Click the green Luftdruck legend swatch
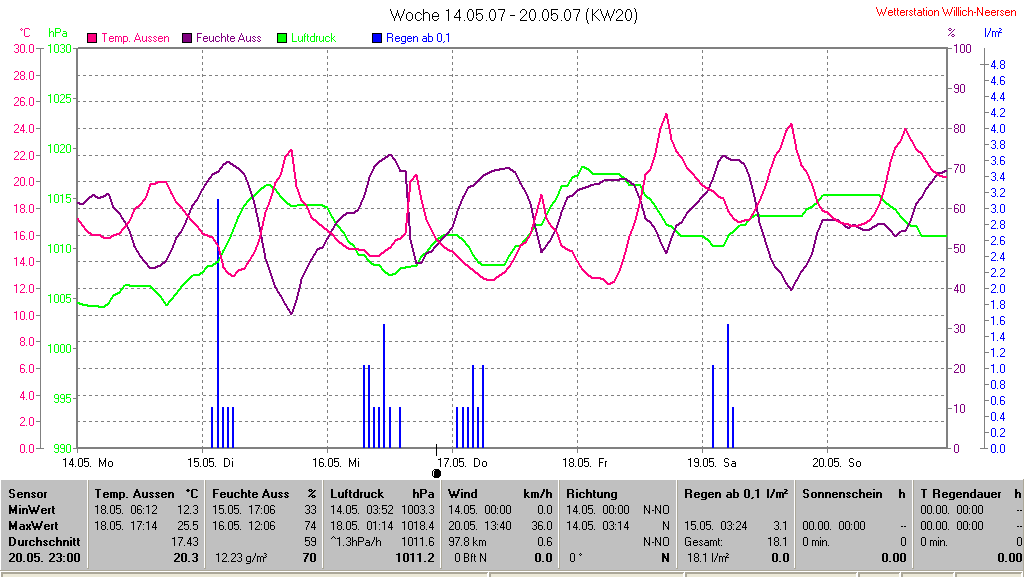Viewport: 1024px width, 577px height. pos(282,38)
